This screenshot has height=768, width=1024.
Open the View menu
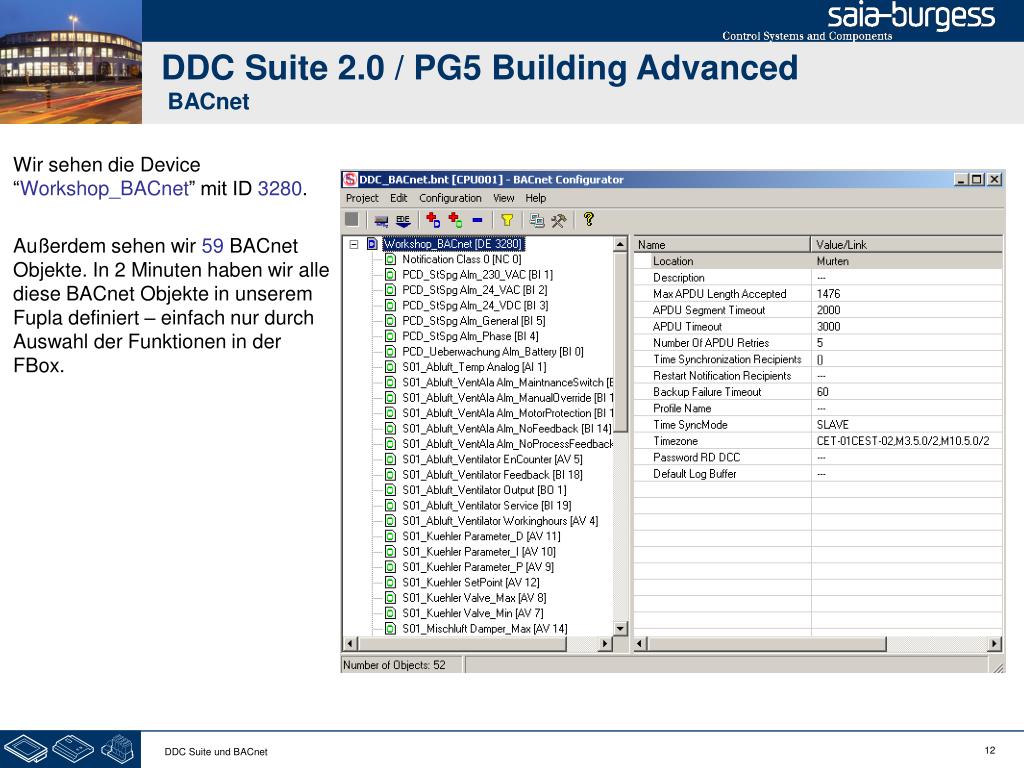click(x=504, y=198)
